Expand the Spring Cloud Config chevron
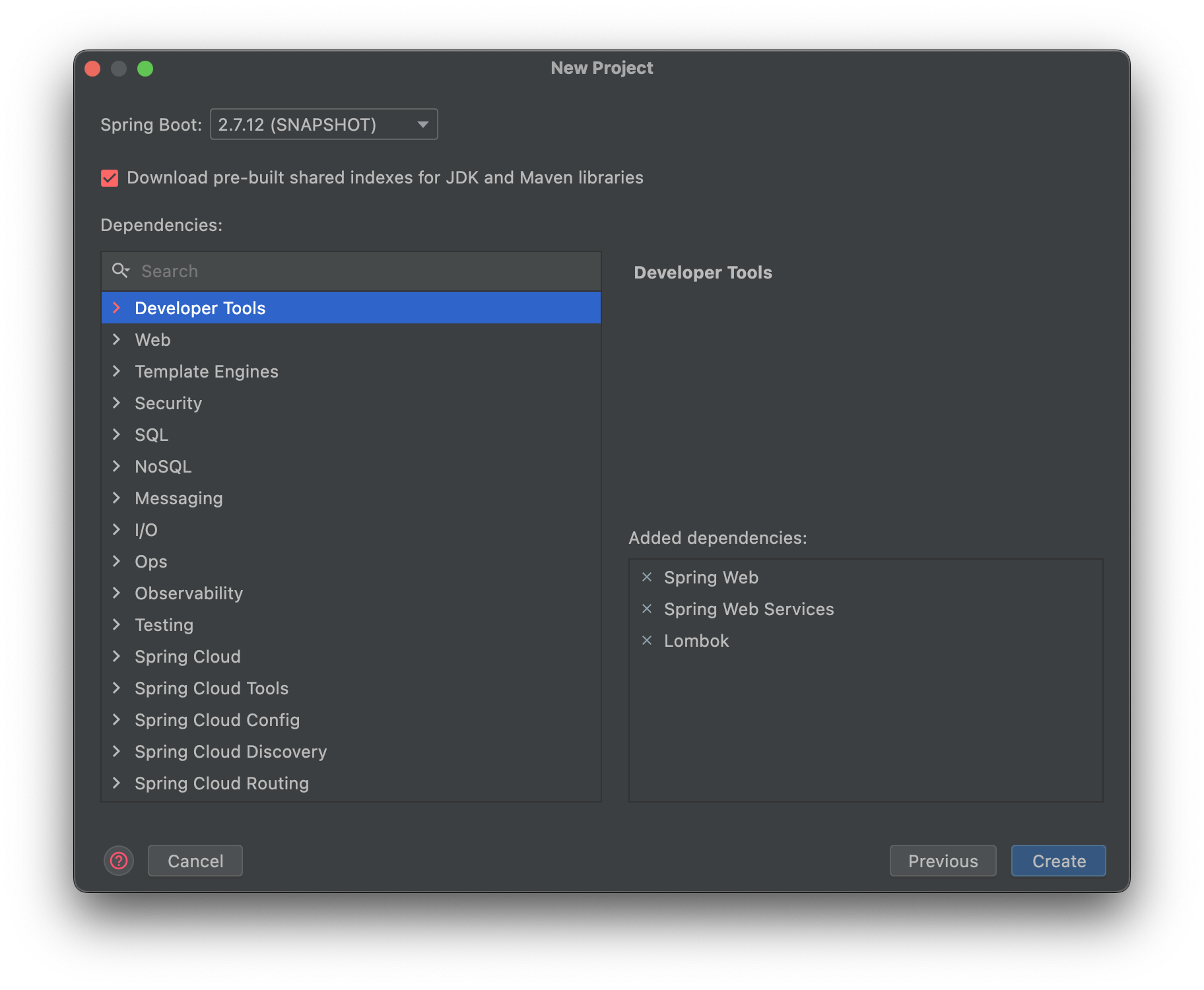1204x990 pixels. click(117, 719)
